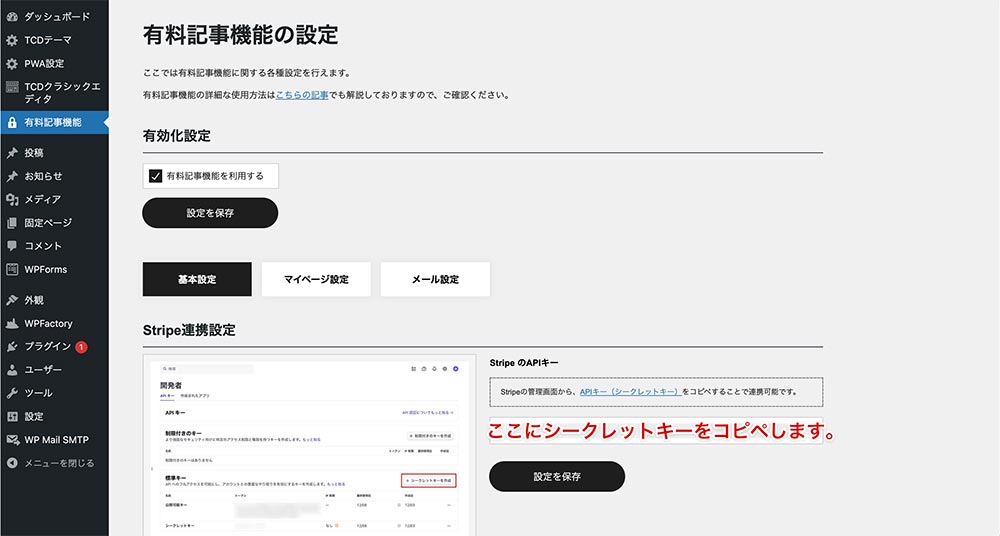The height and width of the screenshot is (536, 1000).
Task: Click the sliders icon next to 設定
Action: (12, 417)
